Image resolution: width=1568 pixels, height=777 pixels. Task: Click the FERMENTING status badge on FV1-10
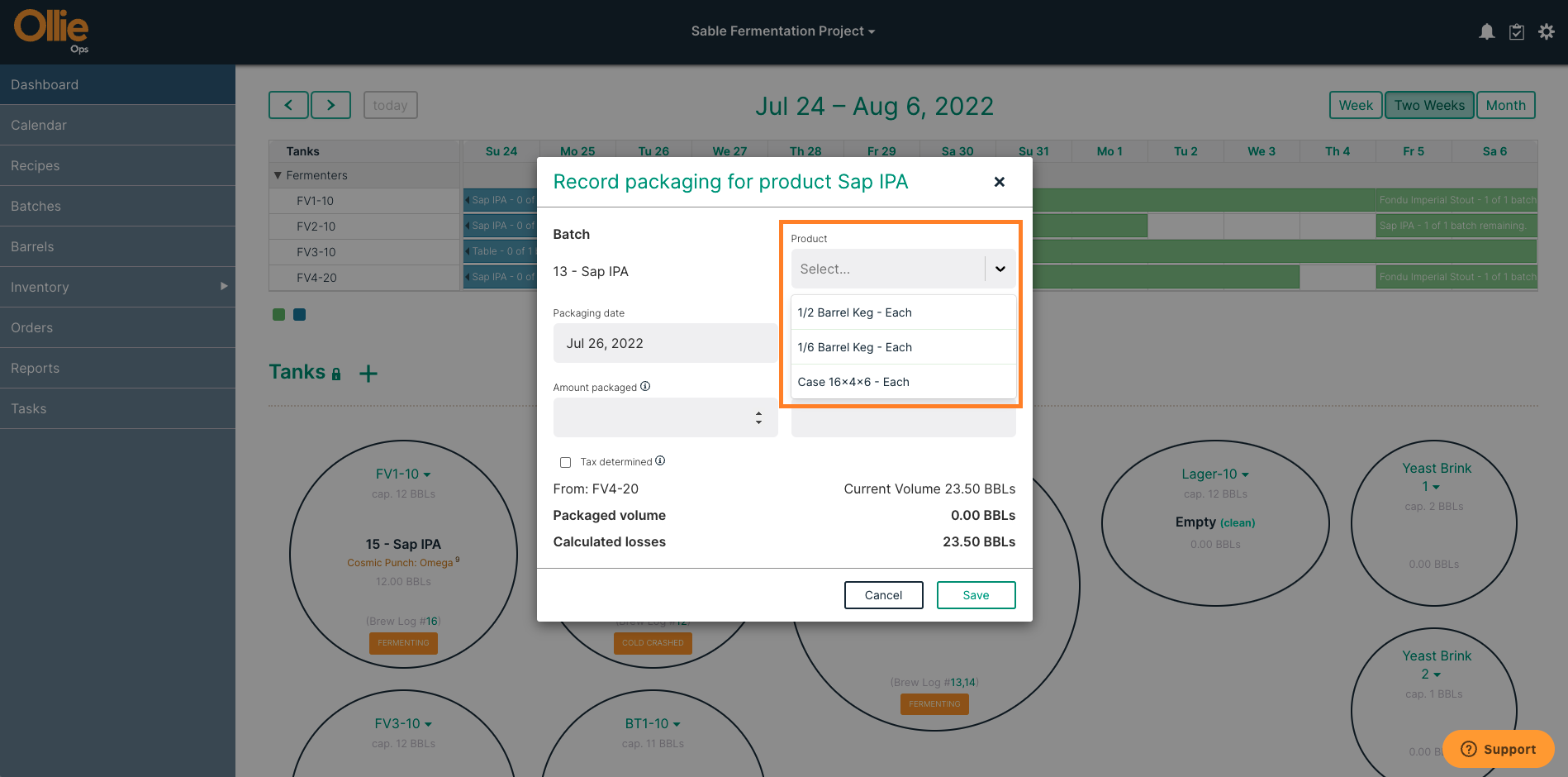(x=403, y=643)
